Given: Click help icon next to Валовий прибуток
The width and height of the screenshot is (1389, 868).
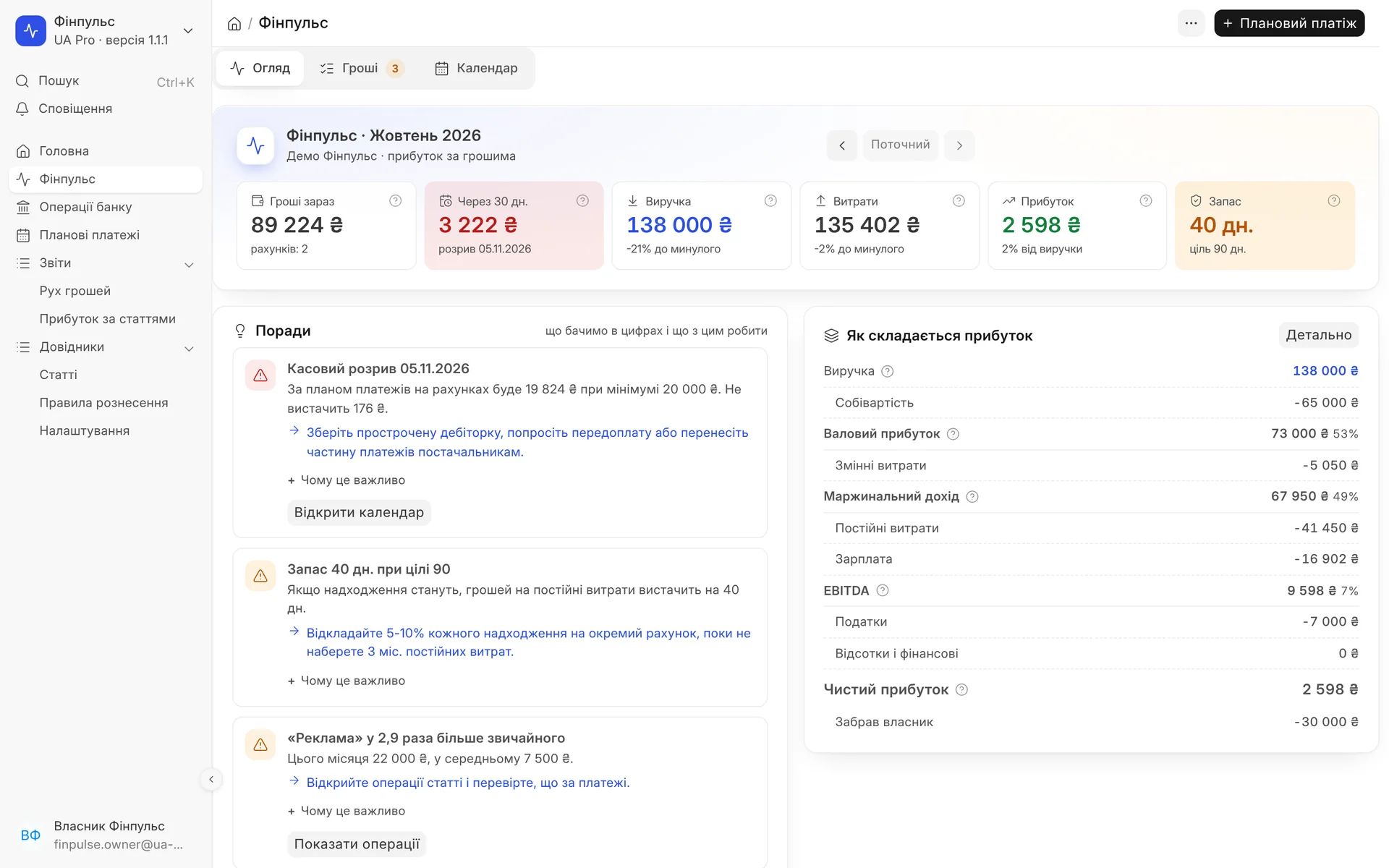Looking at the screenshot, I should coord(953,434).
